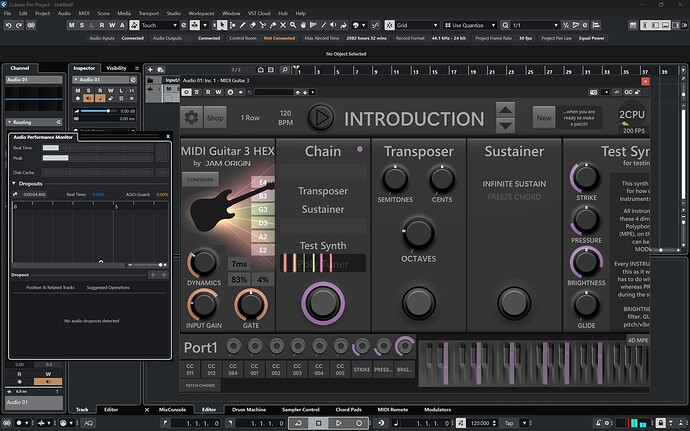Toggle global Mute M button

point(71,26)
